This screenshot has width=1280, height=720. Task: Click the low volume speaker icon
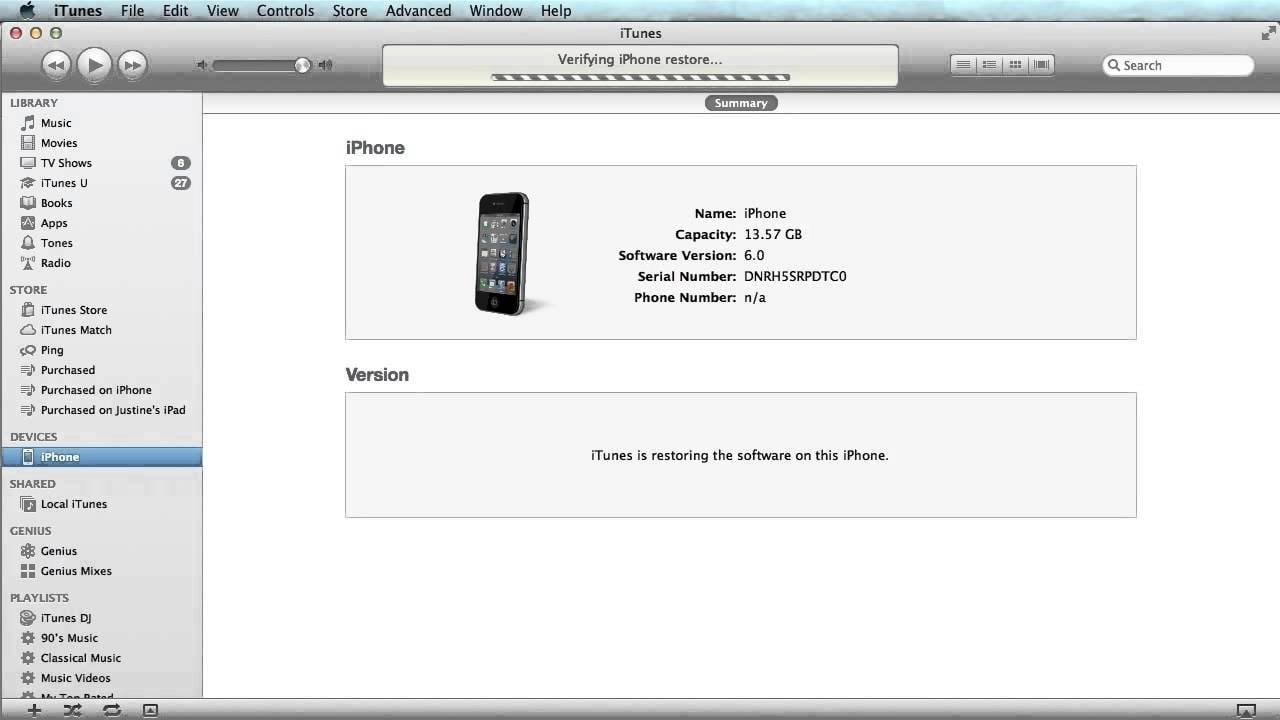(x=202, y=65)
